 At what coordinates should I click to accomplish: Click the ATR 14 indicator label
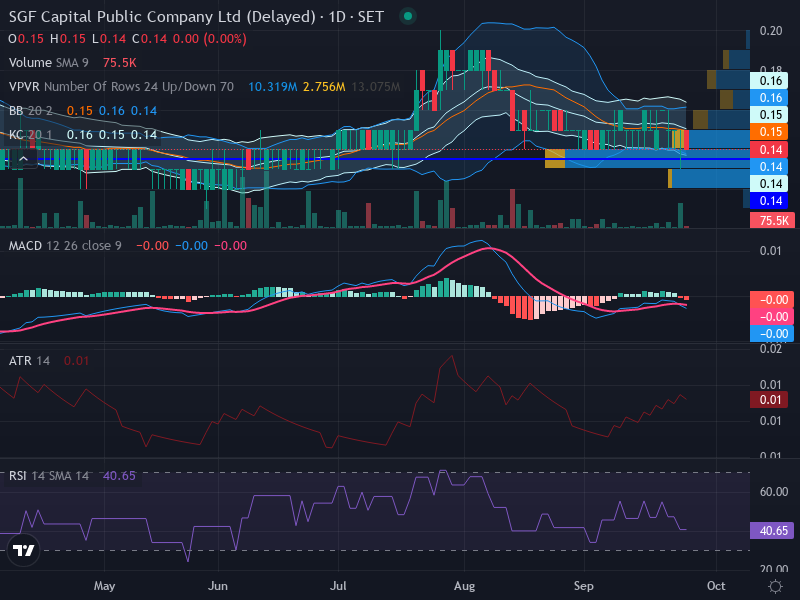30,361
